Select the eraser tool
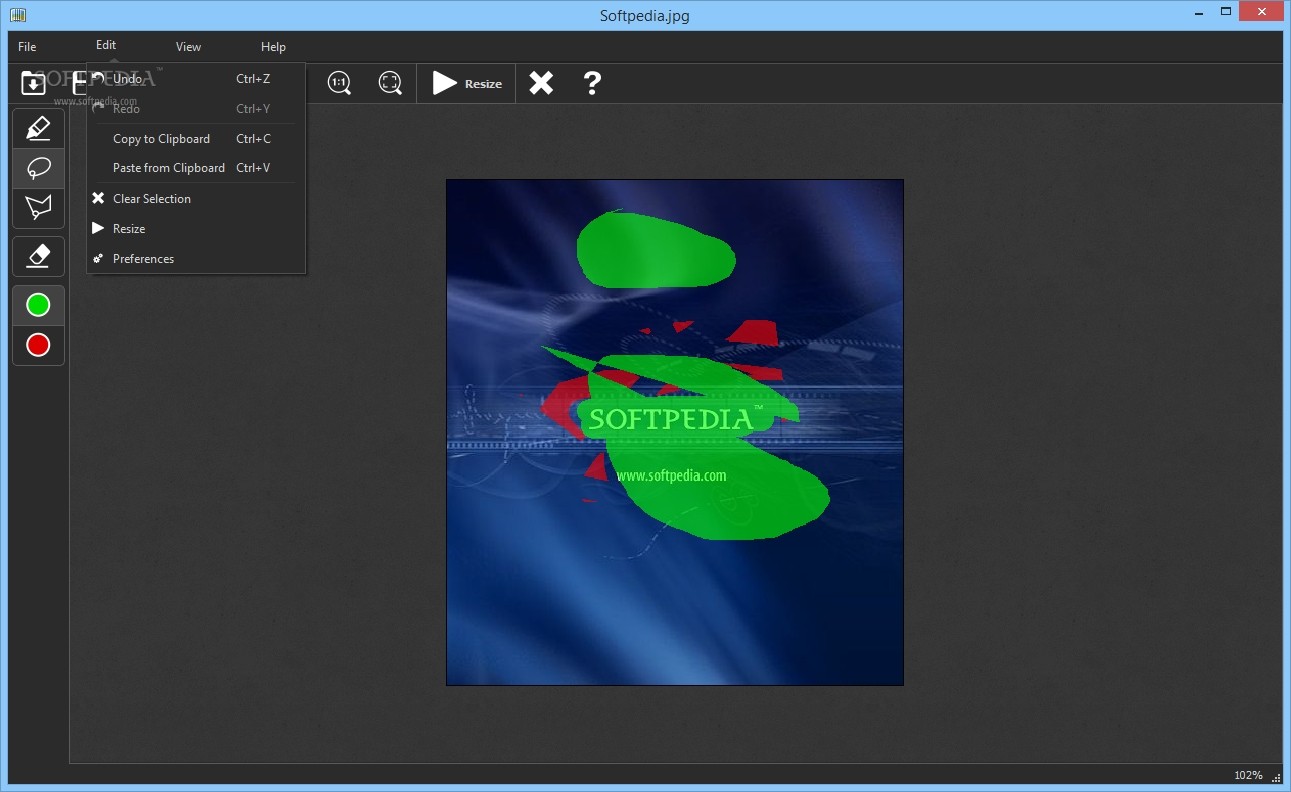Screen dimensions: 1291x792 (x=38, y=256)
